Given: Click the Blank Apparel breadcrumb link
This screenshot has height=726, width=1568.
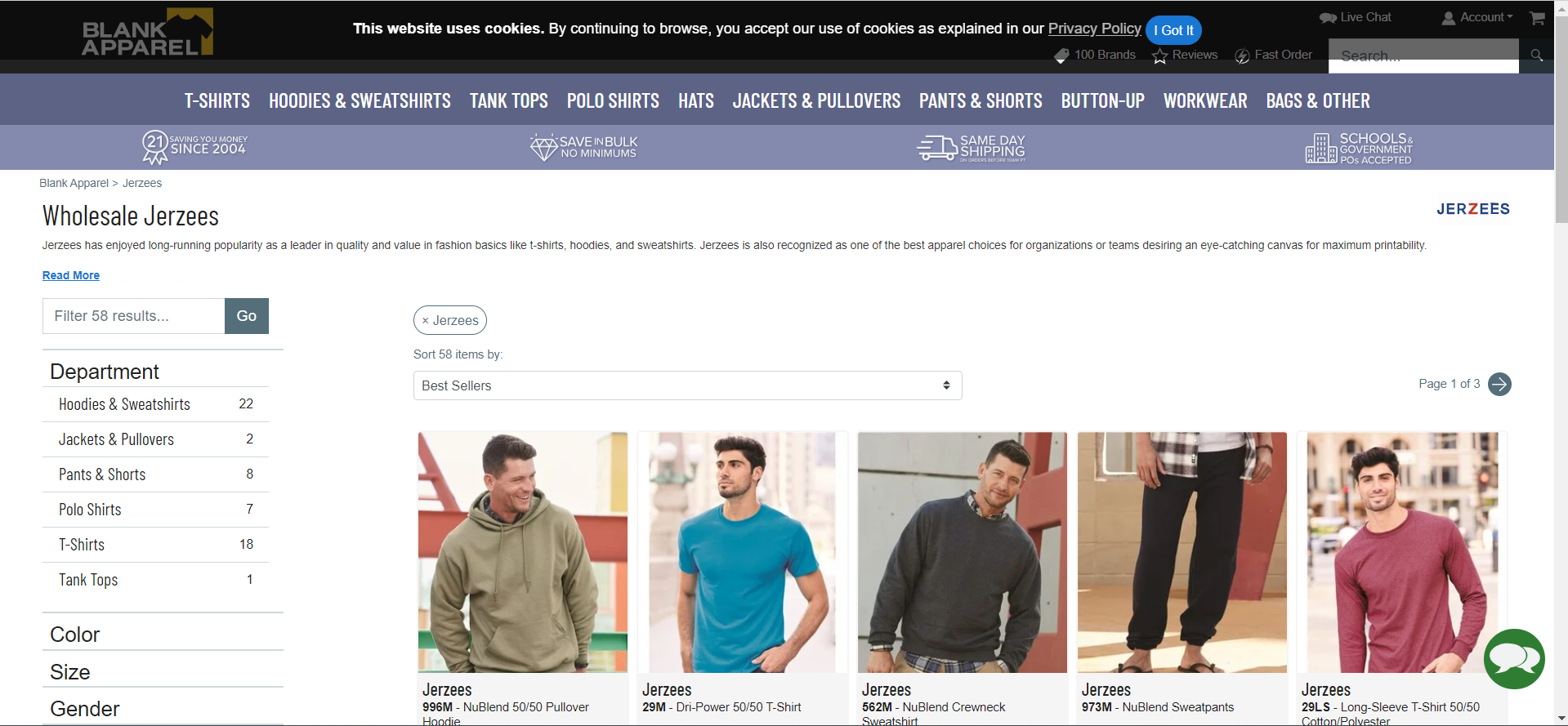Looking at the screenshot, I should tap(74, 183).
